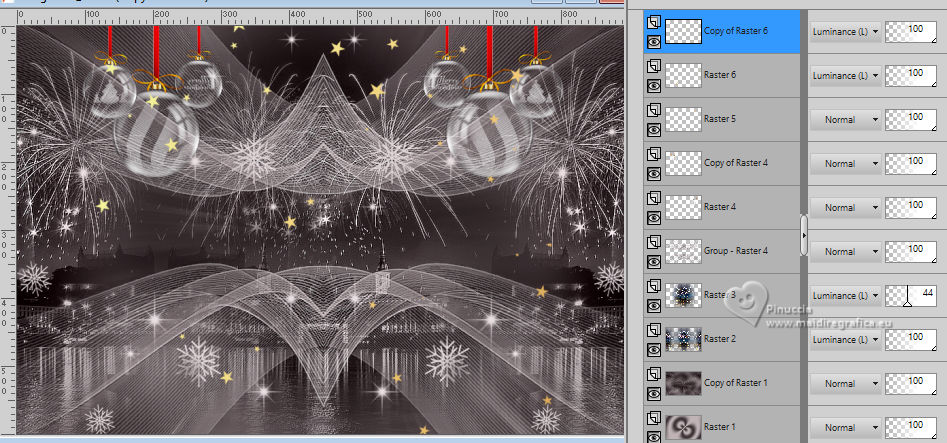
Task: Open Luminance (L) dropdown for Raster 3
Action: click(x=845, y=296)
